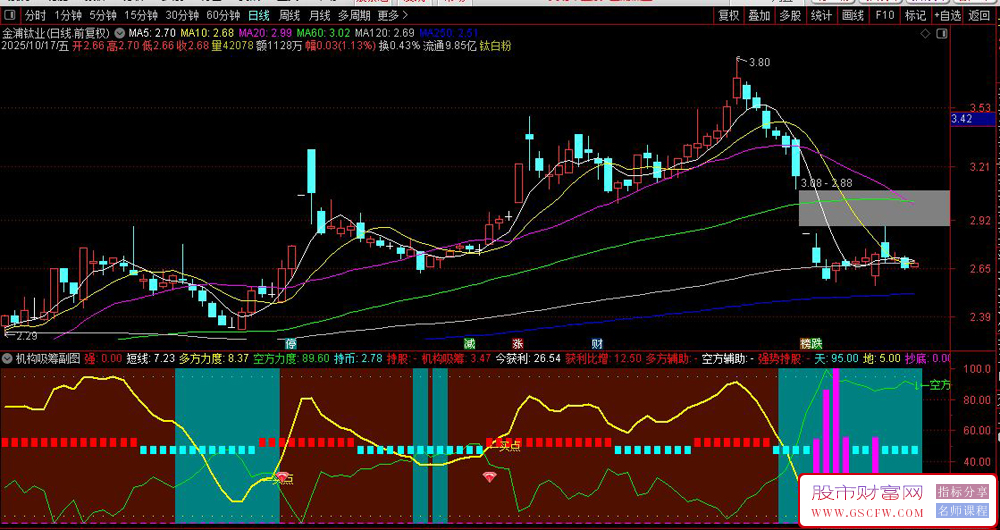Click the blue 财 event marker
This screenshot has height=530, width=1000.
click(x=597, y=344)
